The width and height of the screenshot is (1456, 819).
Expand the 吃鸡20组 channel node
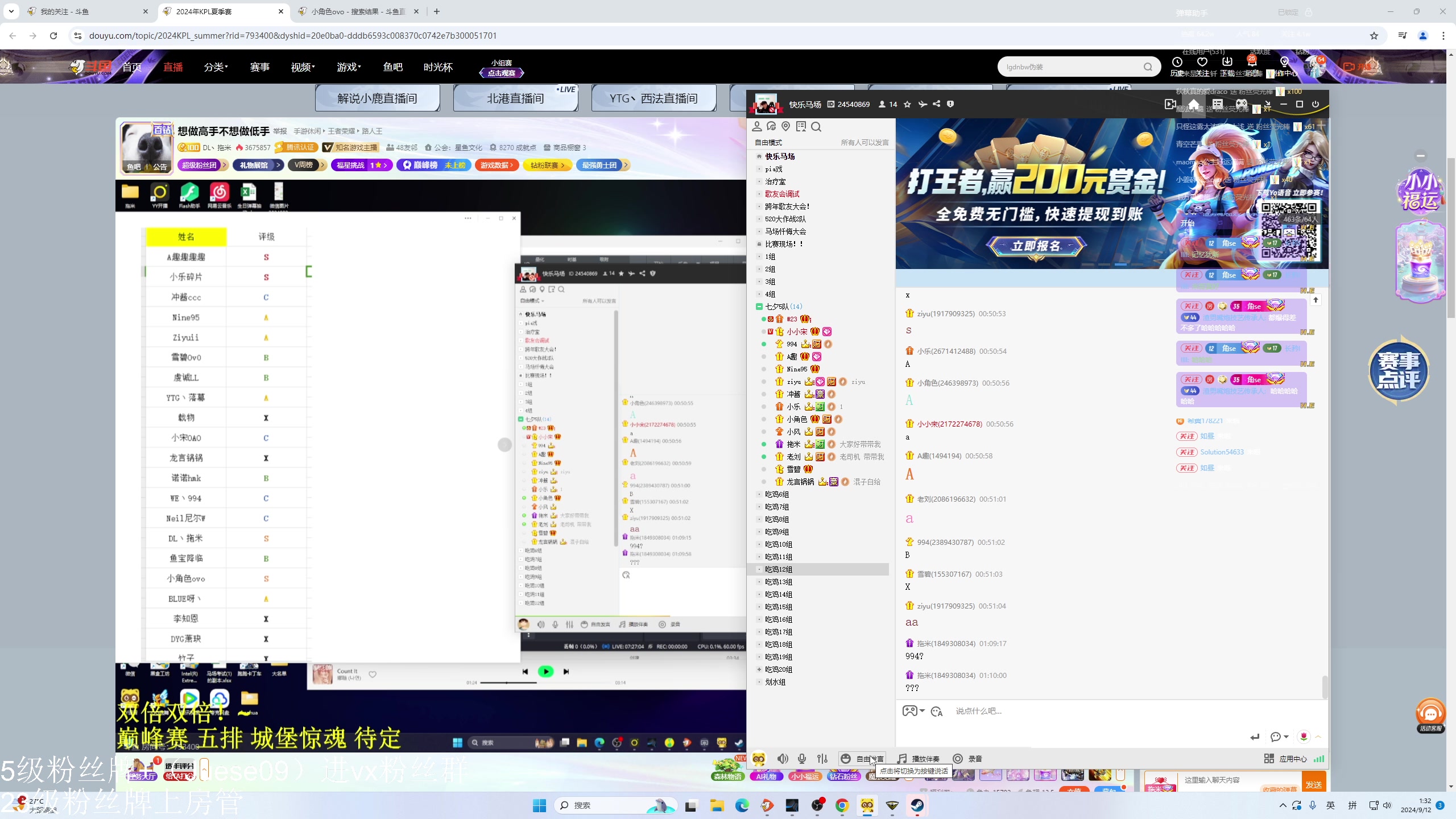(x=759, y=669)
